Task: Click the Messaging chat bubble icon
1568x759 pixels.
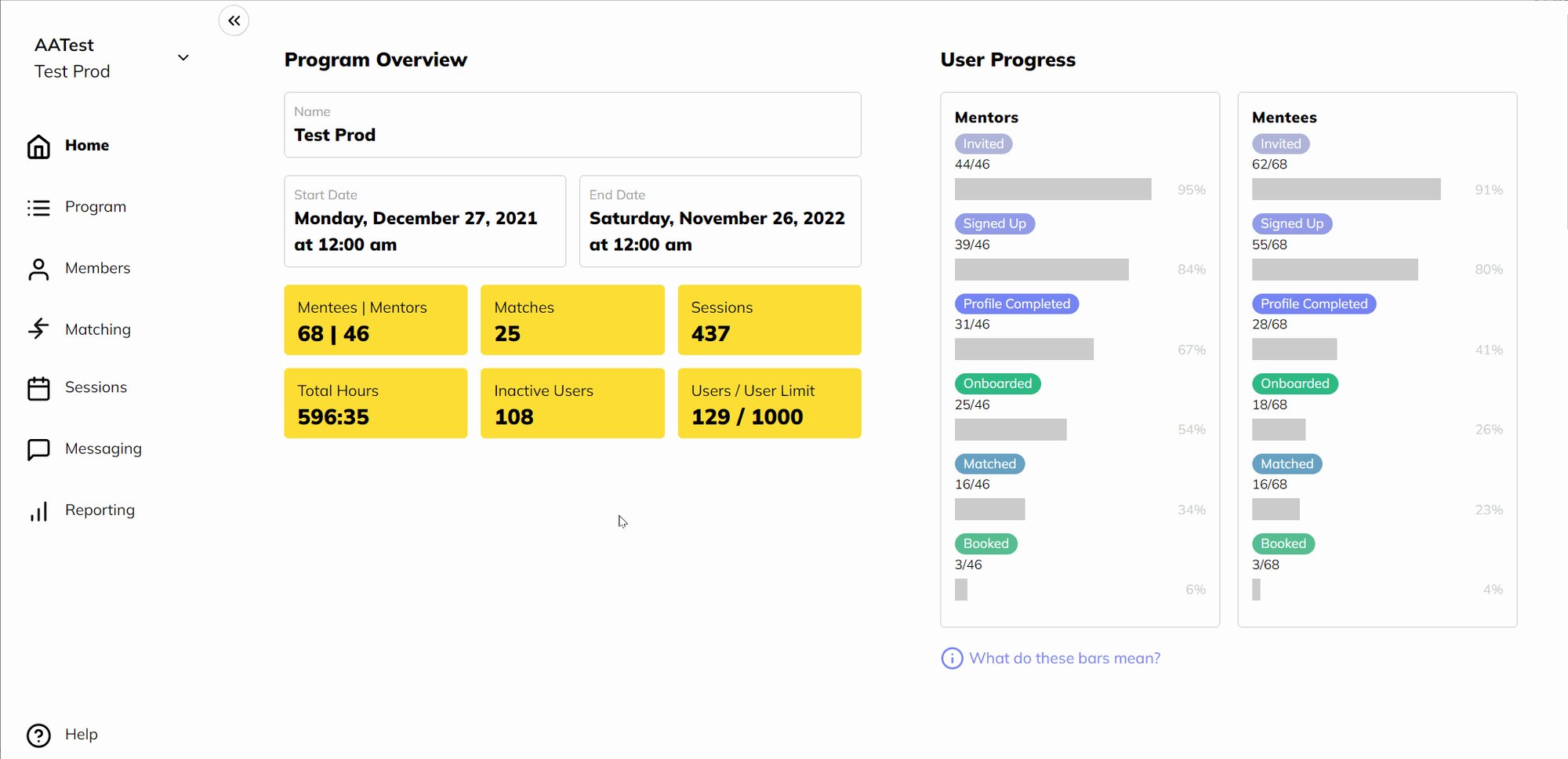Action: tap(38, 449)
